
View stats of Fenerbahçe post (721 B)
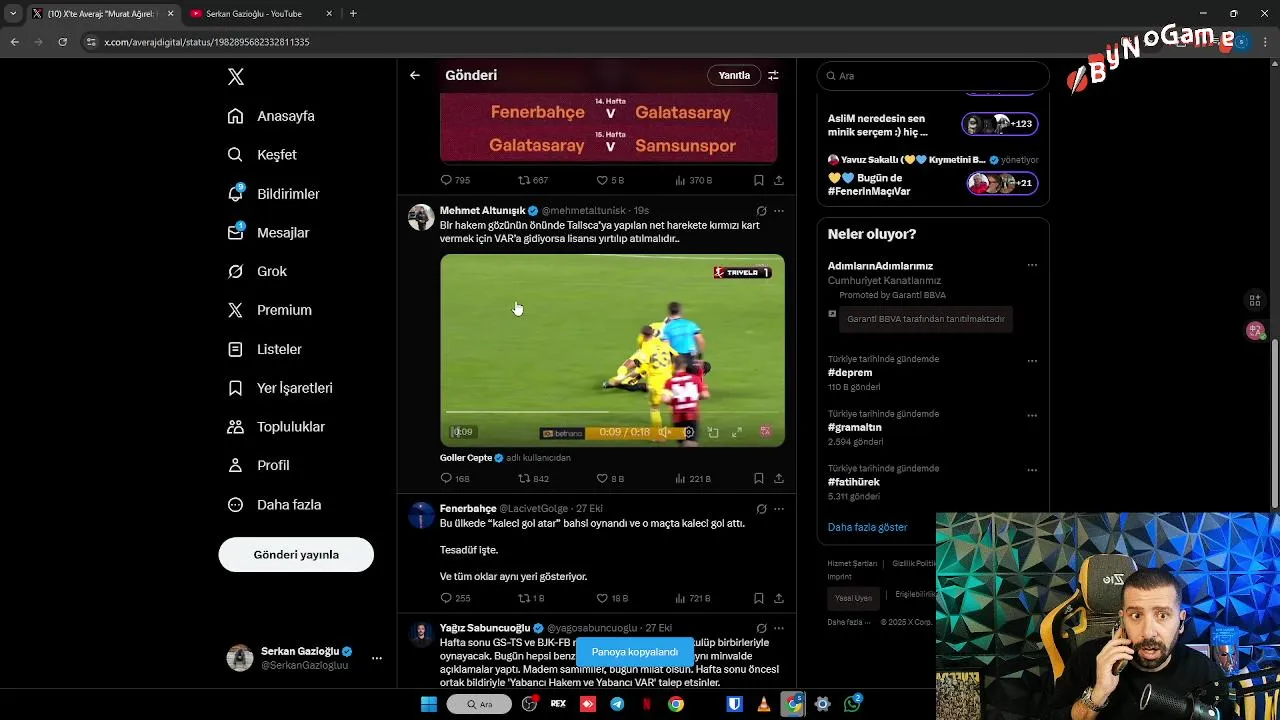coord(693,598)
